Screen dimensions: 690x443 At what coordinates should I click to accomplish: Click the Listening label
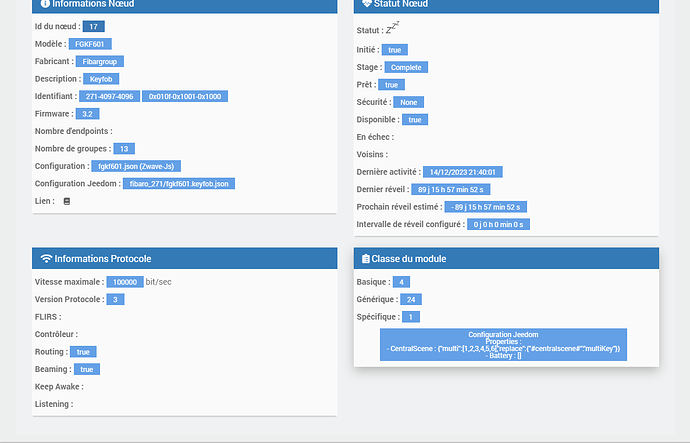(x=54, y=404)
